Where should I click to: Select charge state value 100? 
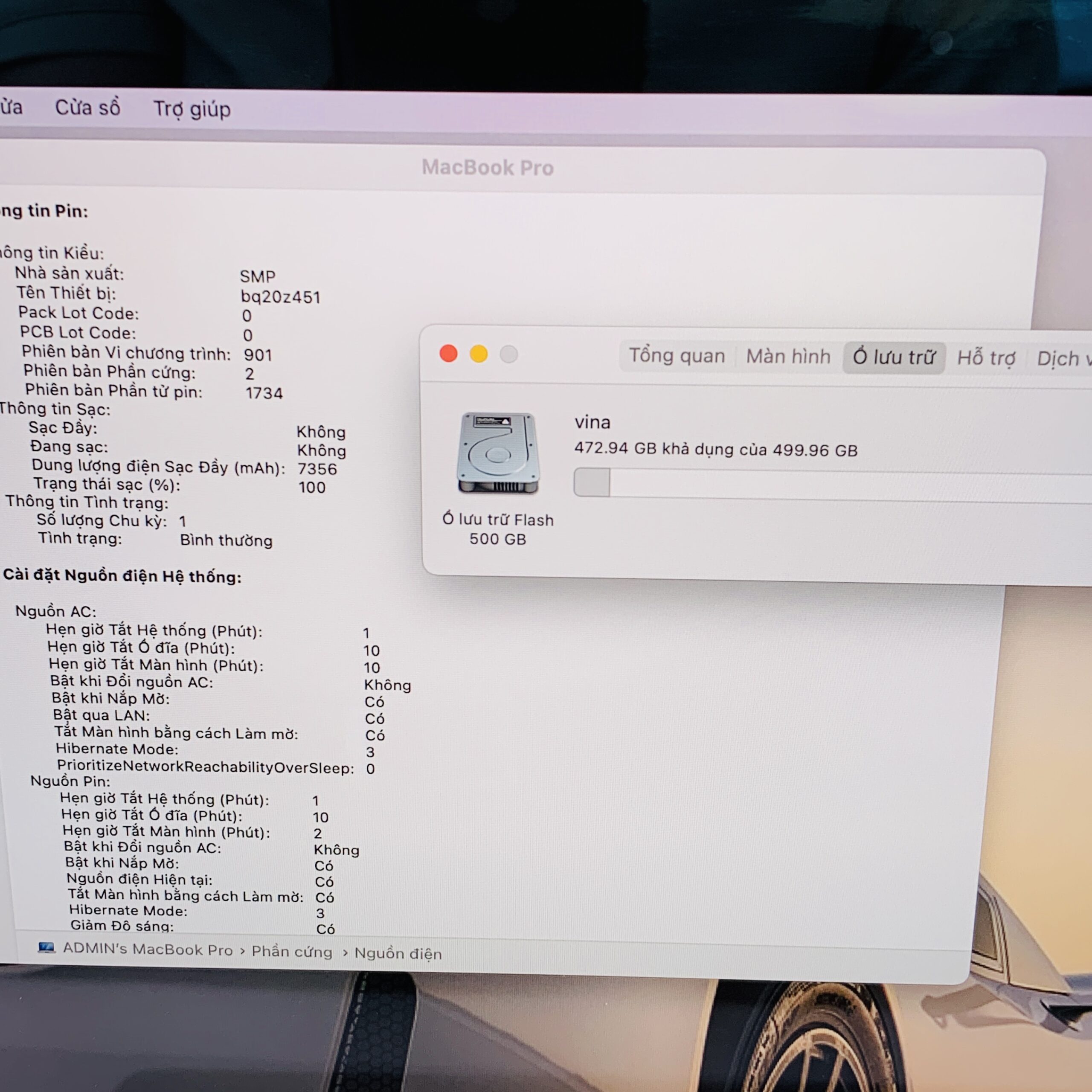tap(312, 487)
